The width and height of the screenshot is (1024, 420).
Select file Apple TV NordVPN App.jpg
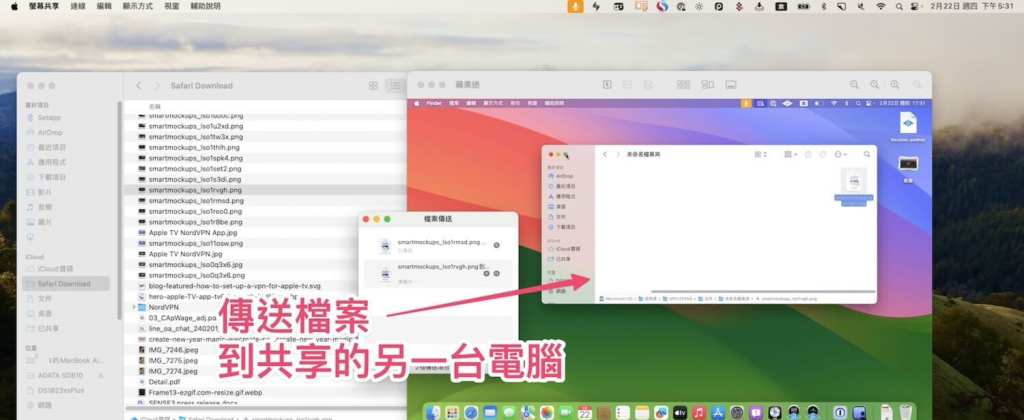coord(193,233)
